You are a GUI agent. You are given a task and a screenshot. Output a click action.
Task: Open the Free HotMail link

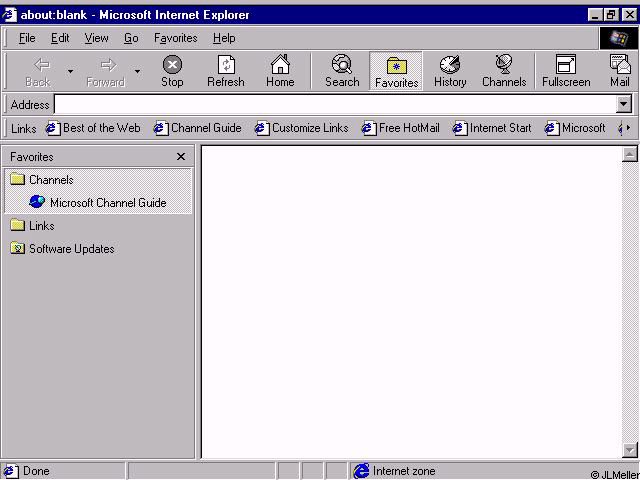(401, 128)
